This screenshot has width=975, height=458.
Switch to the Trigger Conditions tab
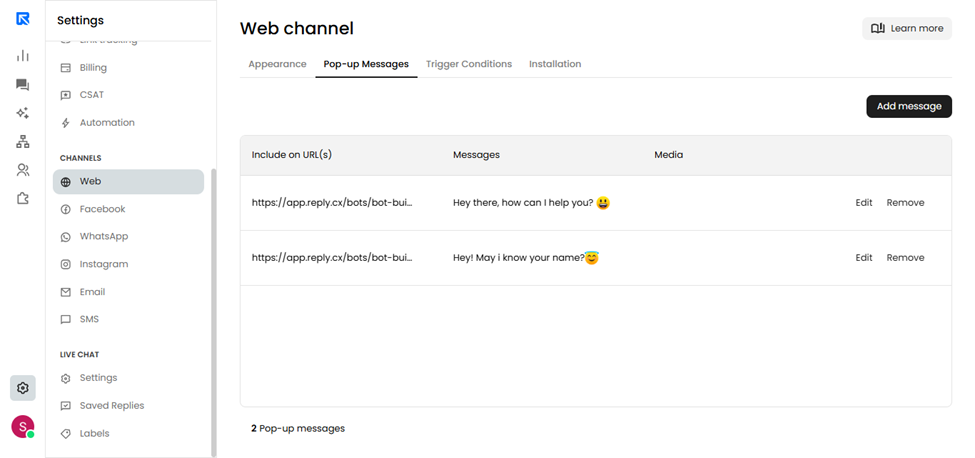click(x=469, y=64)
